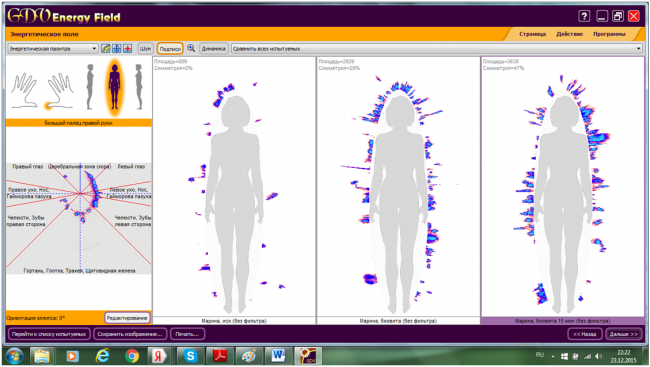
Task: Click the palette edit icon in toolbar
Action: click(106, 49)
